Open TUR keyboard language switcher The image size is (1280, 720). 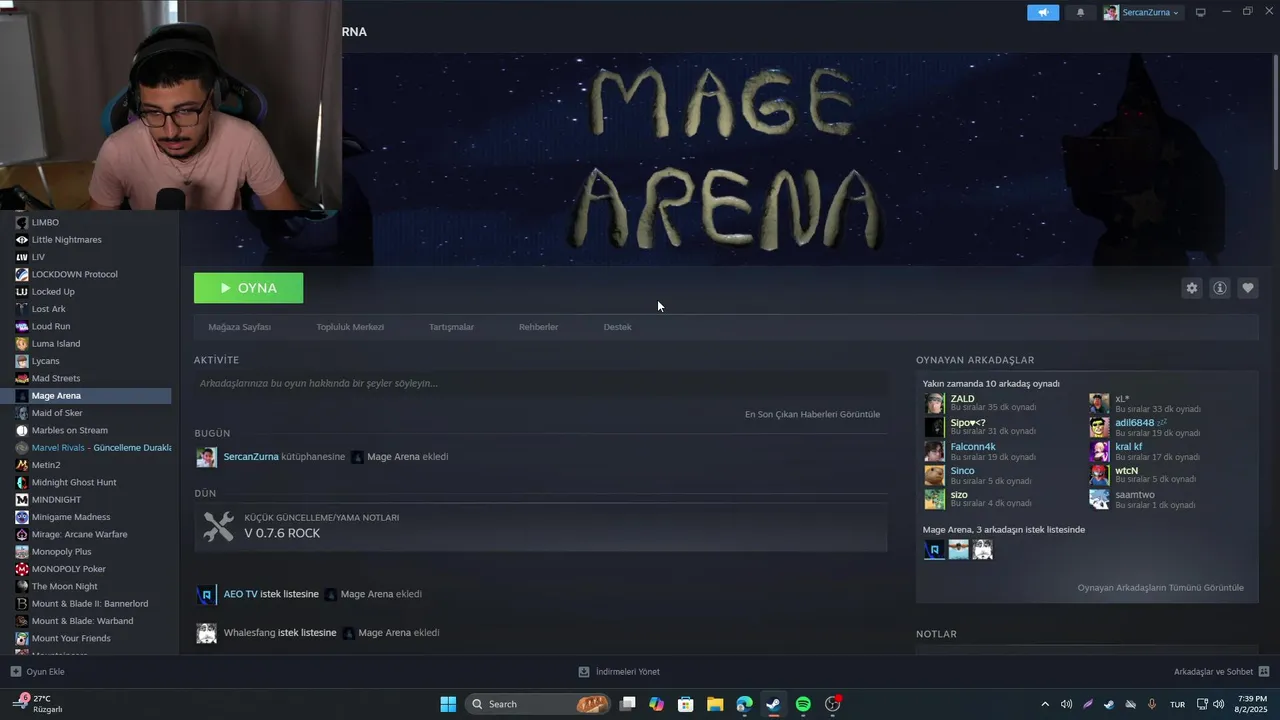(1177, 704)
